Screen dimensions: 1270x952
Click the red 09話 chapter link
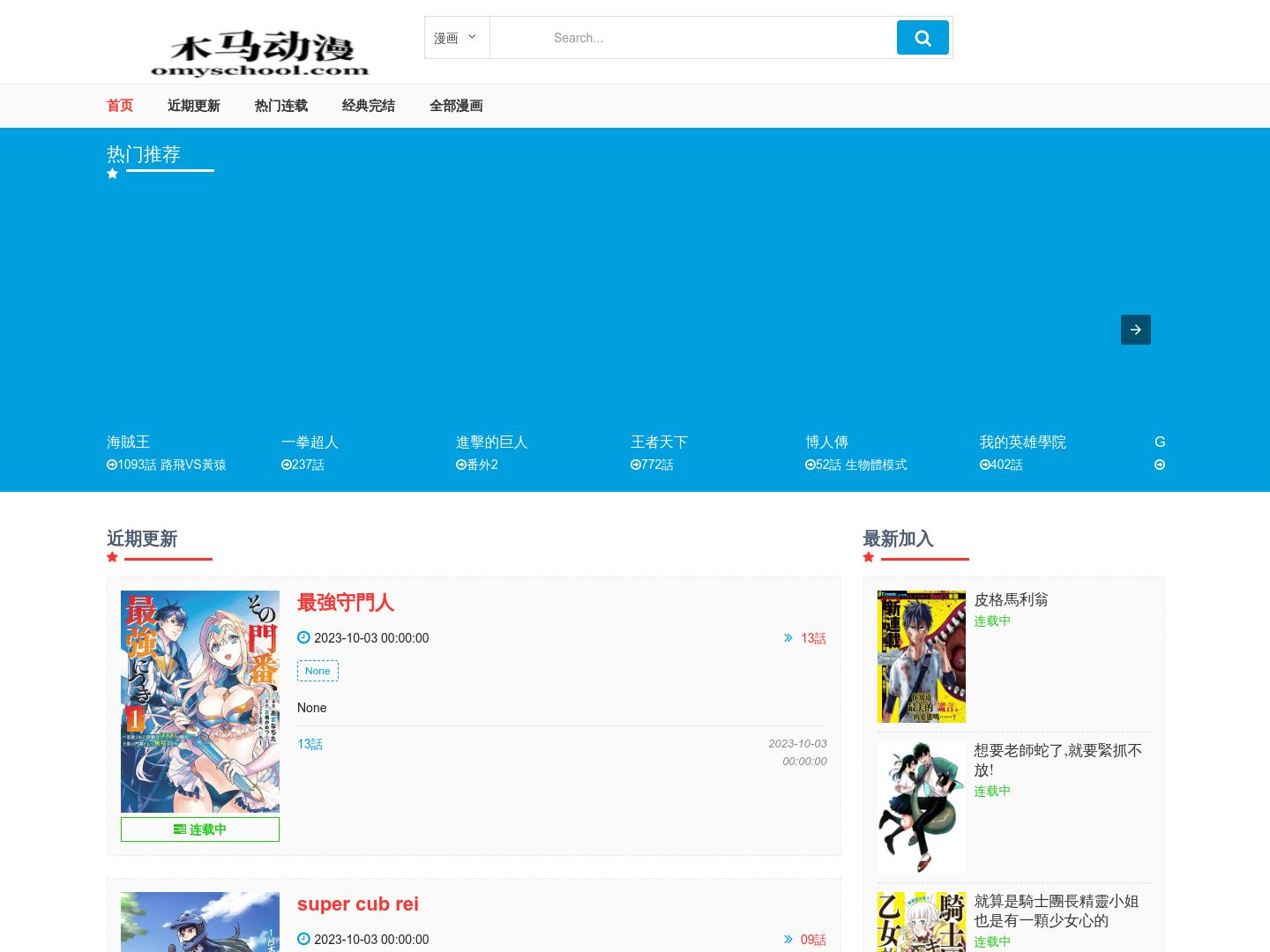point(813,940)
